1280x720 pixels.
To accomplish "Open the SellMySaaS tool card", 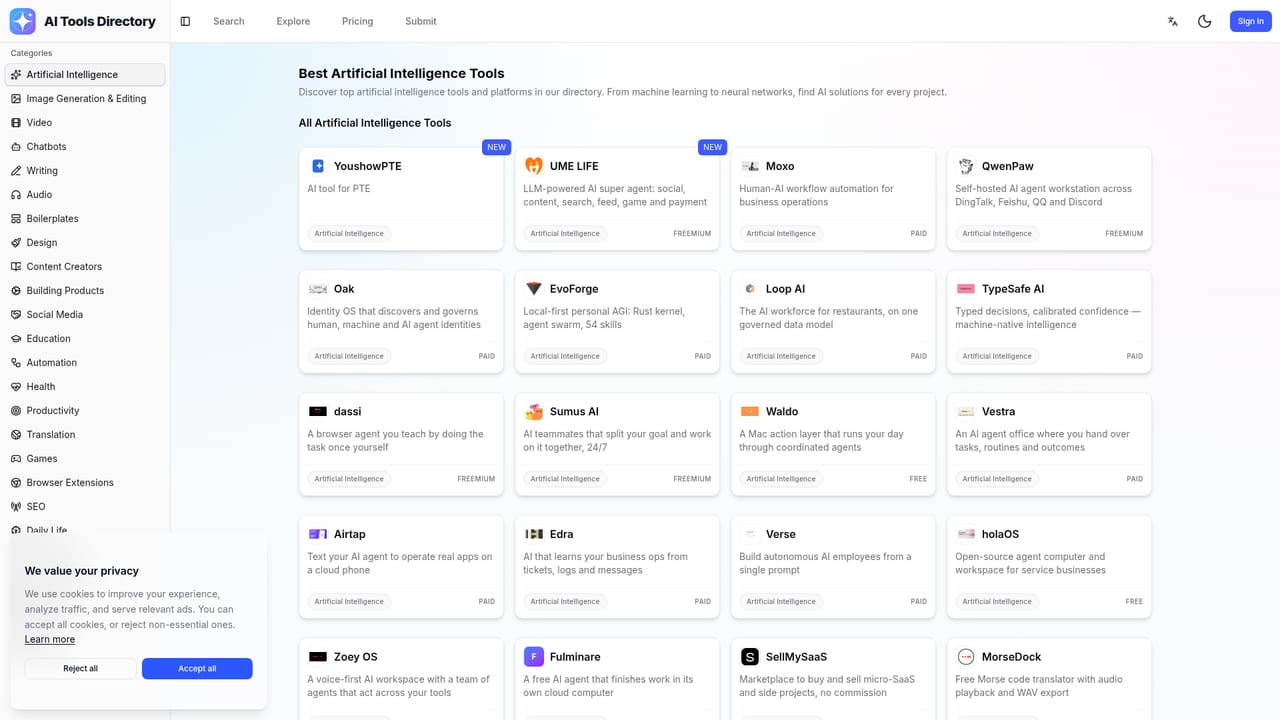I will point(833,679).
